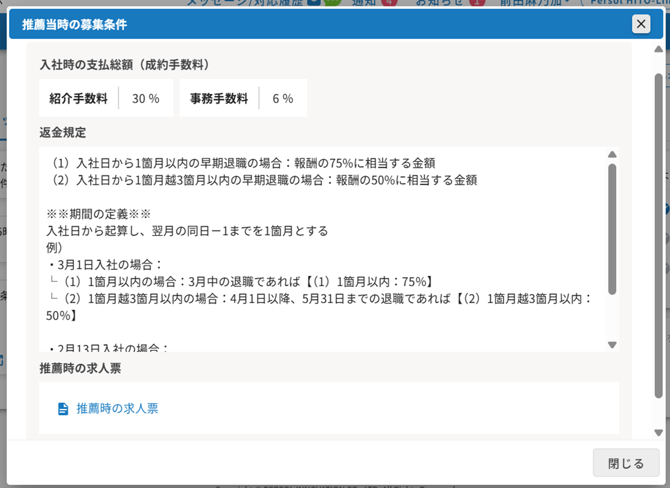Click the 紹介手数料 label
Screen dimensions: 670x488
[x=79, y=98]
